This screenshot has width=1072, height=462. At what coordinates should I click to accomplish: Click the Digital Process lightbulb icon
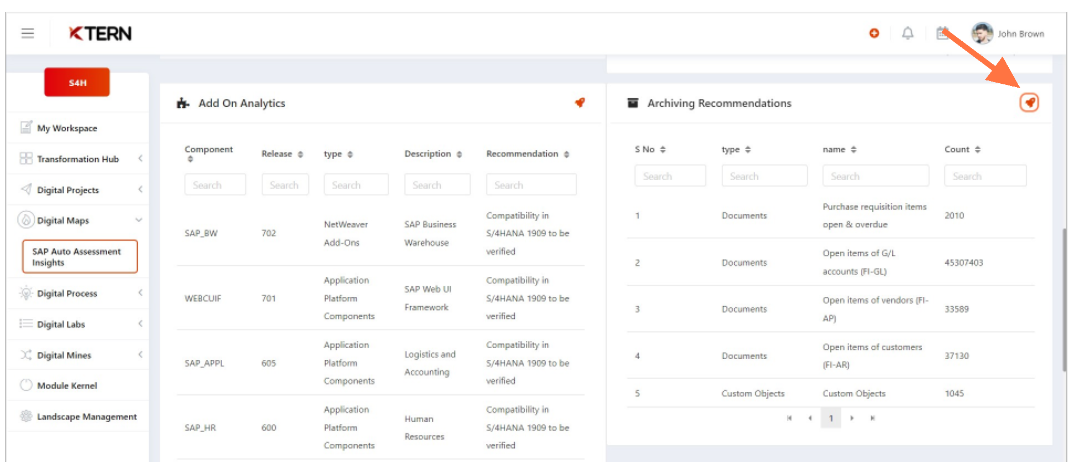(26, 293)
